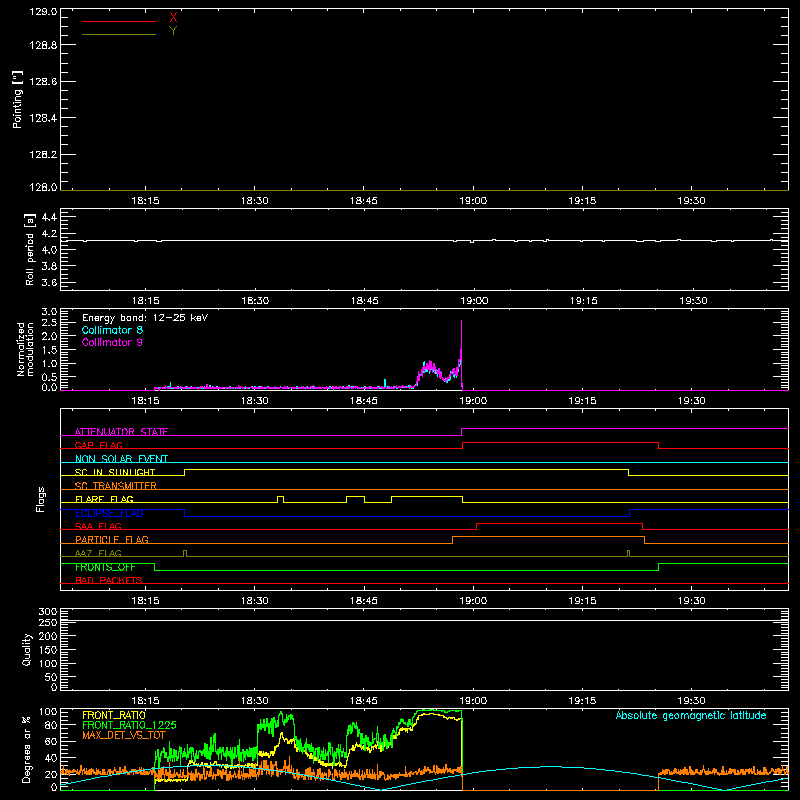Click the SC_IN_SUNLIGHT flag label
The width and height of the screenshot is (800, 800).
click(x=115, y=472)
